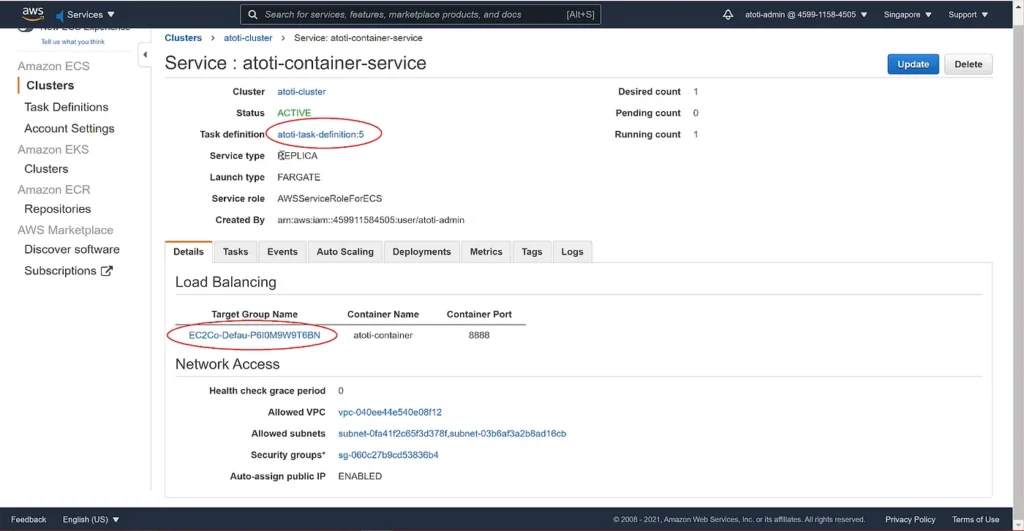Switch to the Details tab
The width and height of the screenshot is (1024, 531).
point(189,251)
